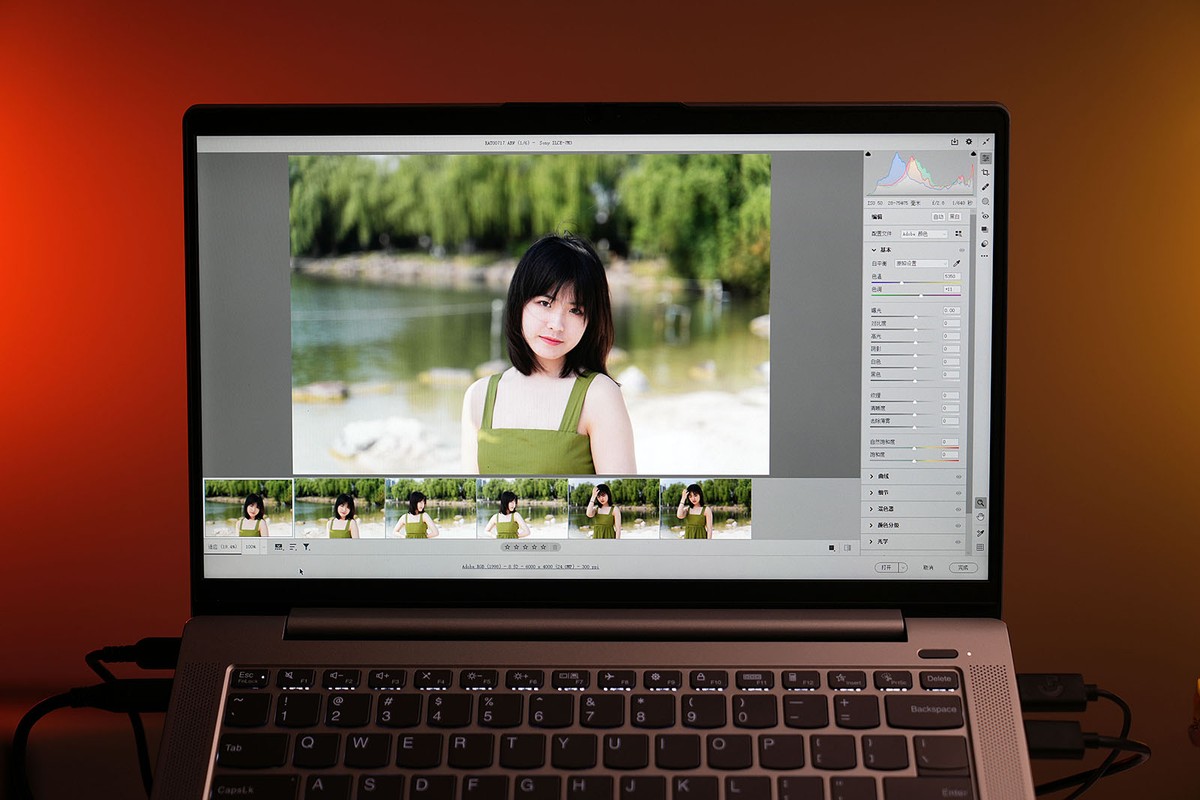Pick the white balance eyedropper
Screen dimensions: 1200x800
click(956, 263)
